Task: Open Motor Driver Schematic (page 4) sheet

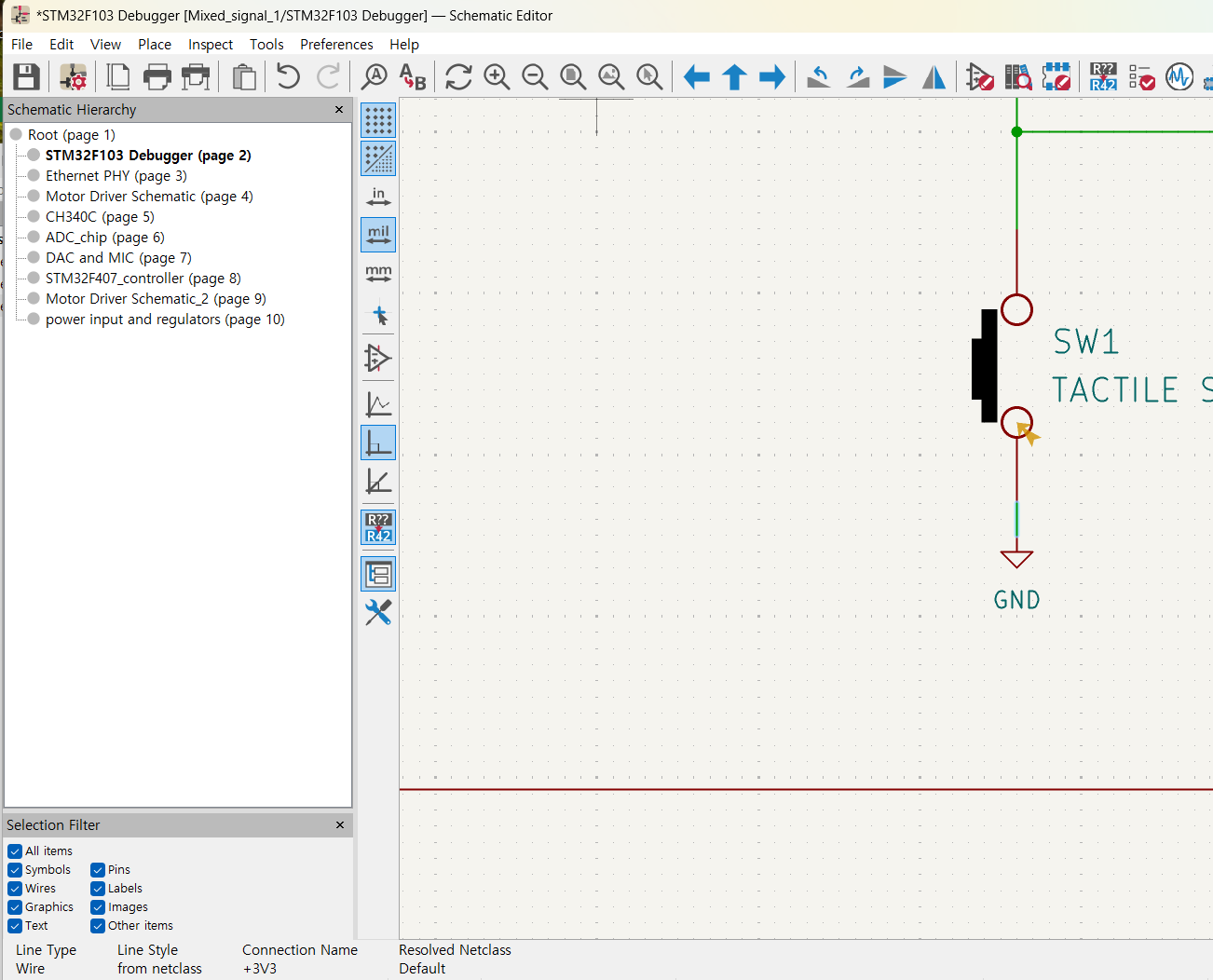Action: pyautogui.click(x=149, y=197)
